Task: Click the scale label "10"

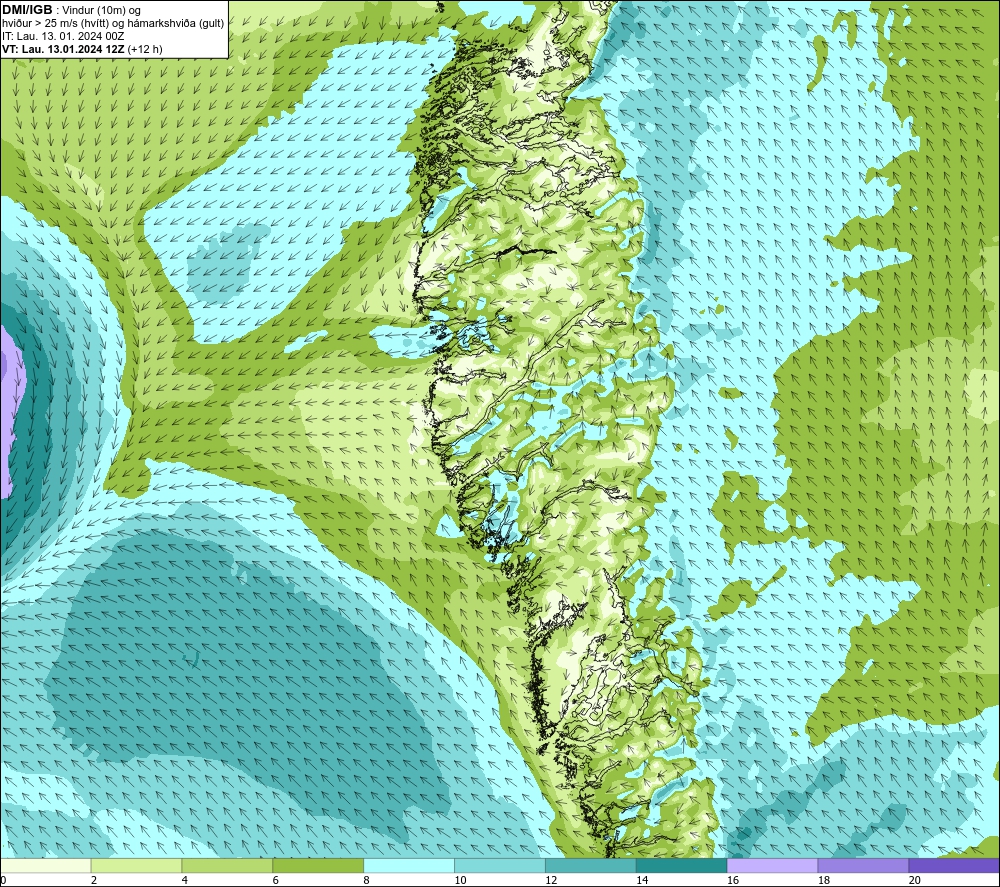Action: coord(460,880)
